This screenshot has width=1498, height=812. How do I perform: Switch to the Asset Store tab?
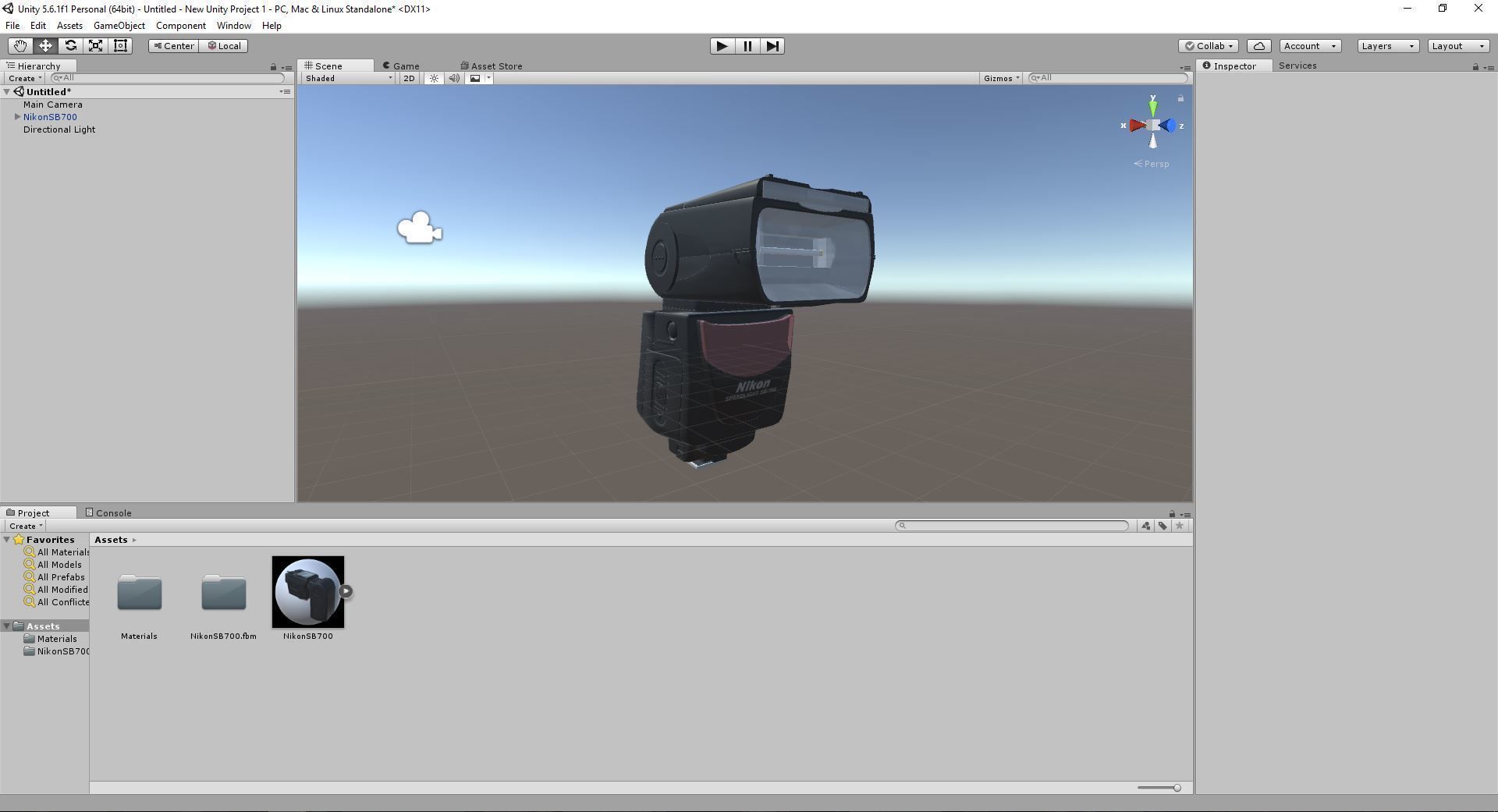(492, 66)
